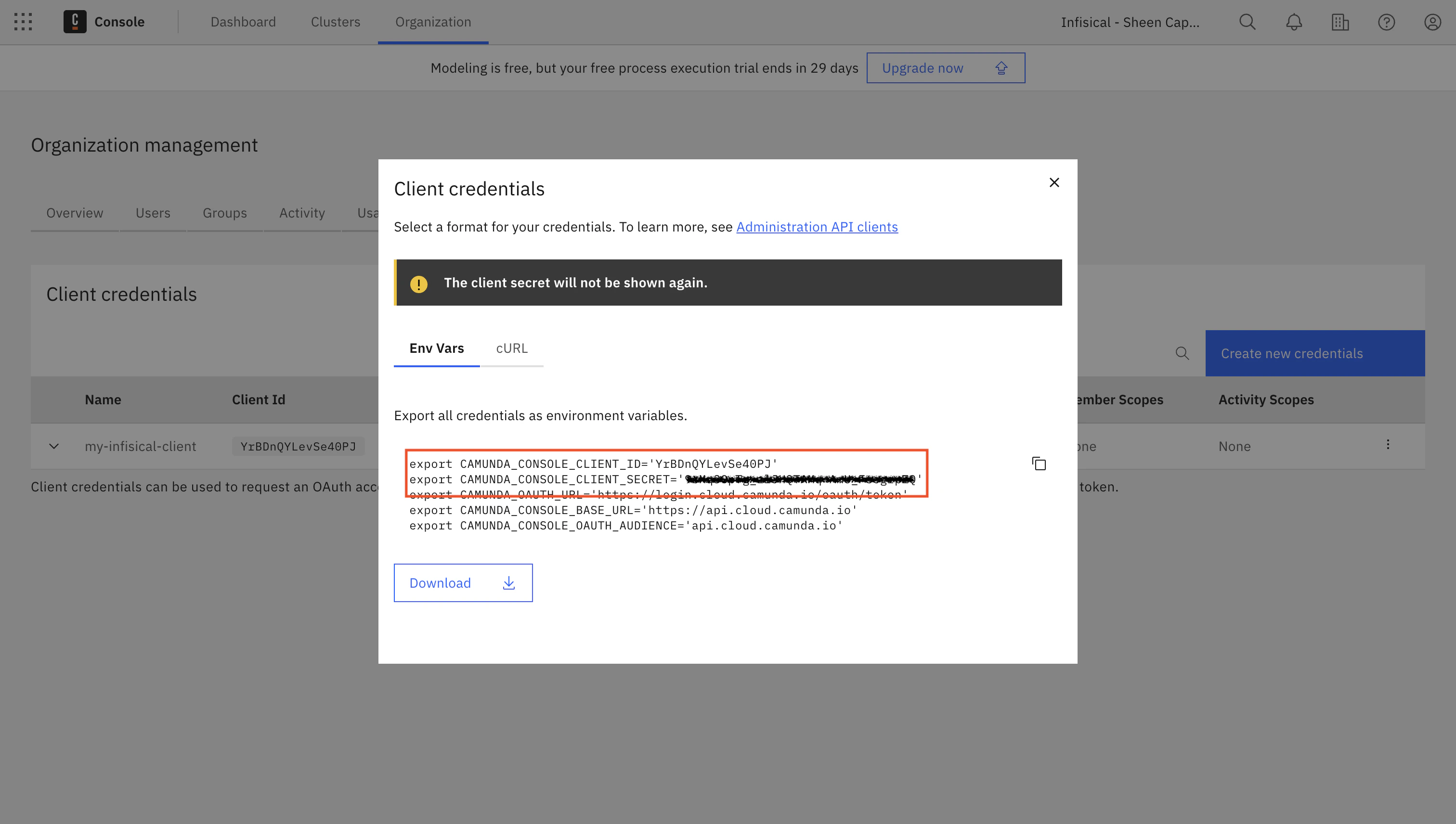Screen dimensions: 1456x824
Task: Open the app switcher grid menu
Action: (x=23, y=22)
